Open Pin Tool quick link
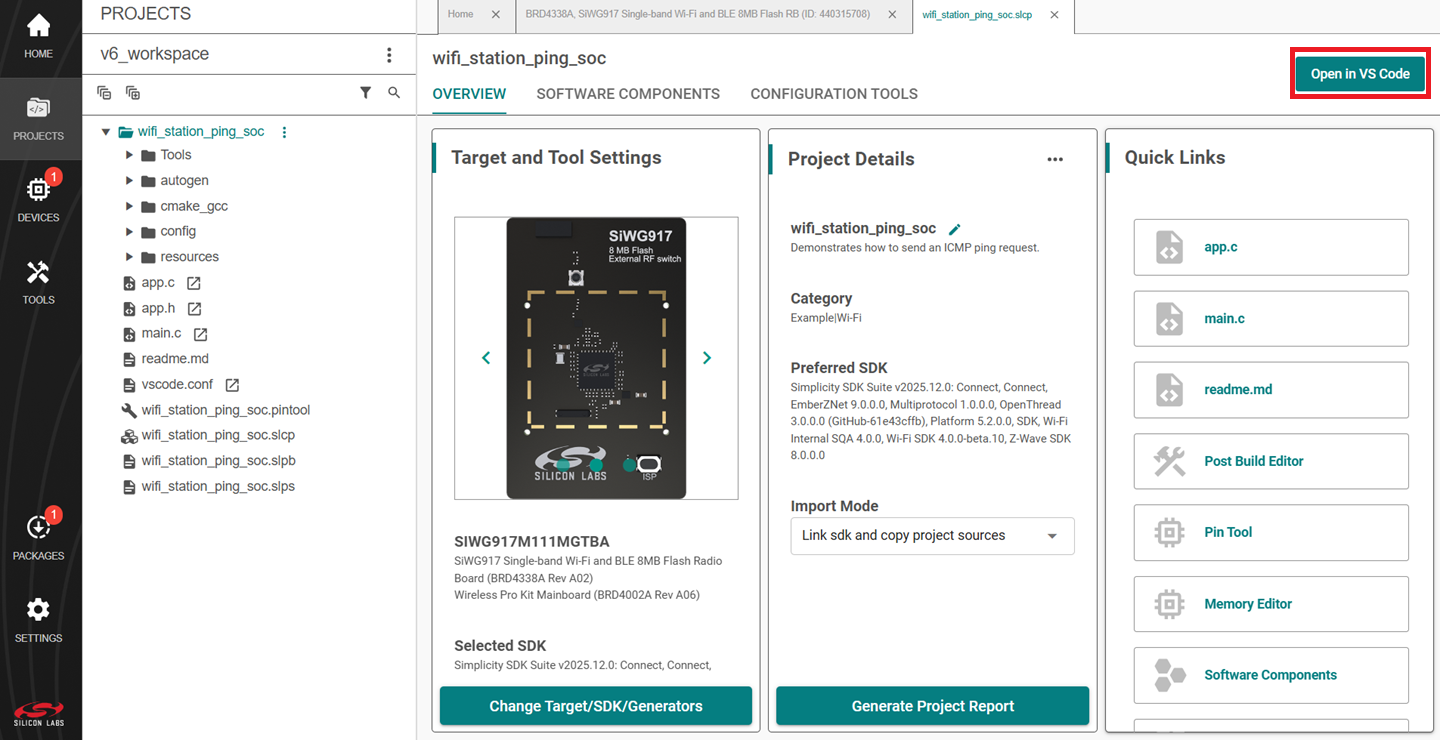 point(1270,533)
